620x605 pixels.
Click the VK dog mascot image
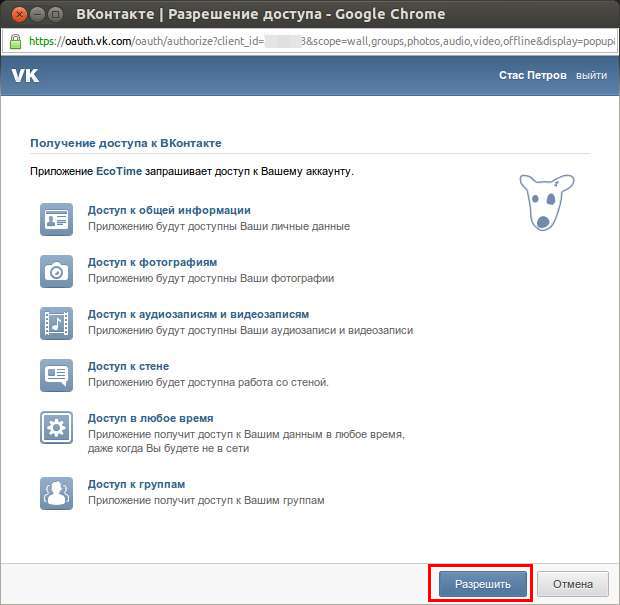[546, 204]
